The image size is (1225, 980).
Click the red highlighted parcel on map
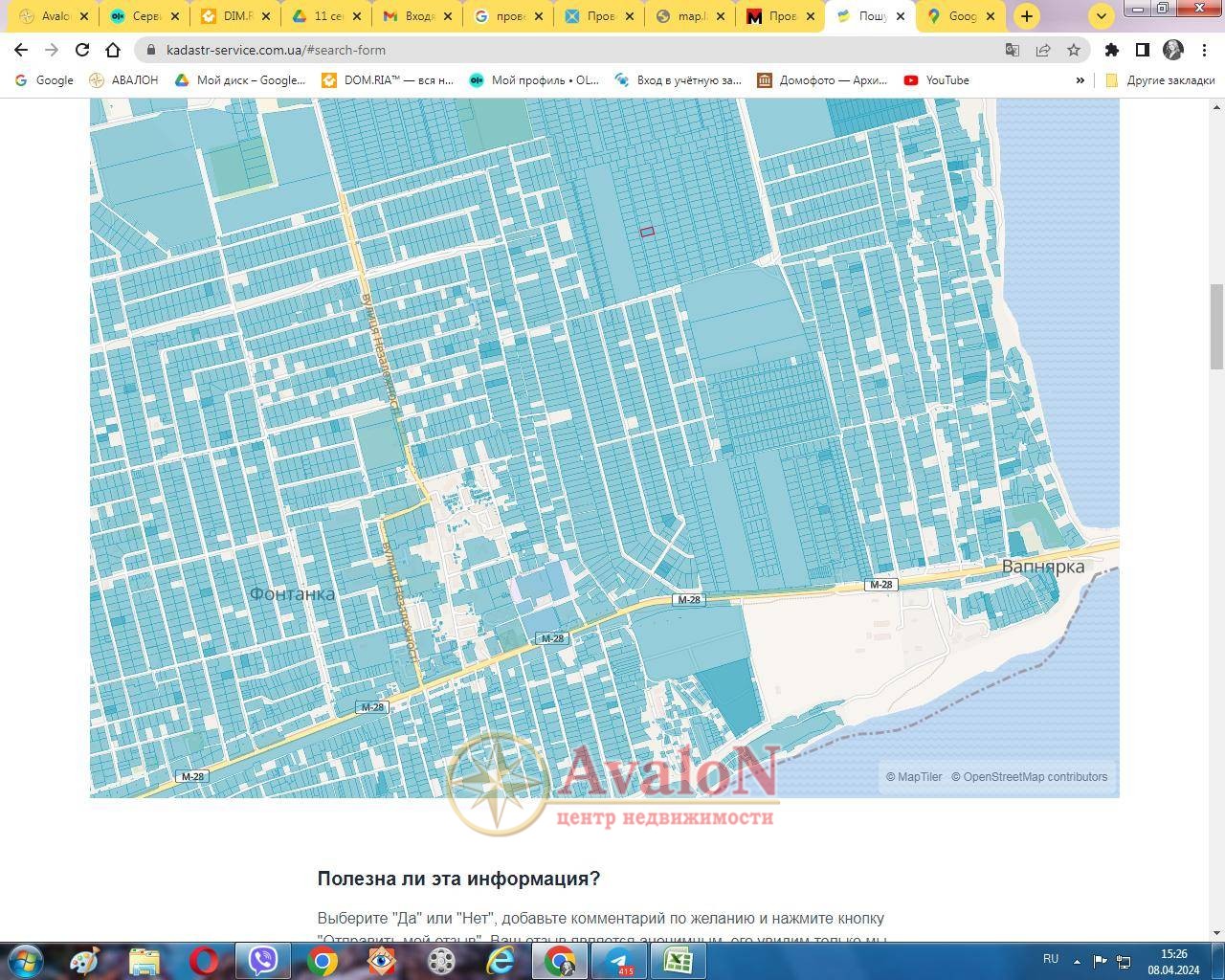[647, 232]
